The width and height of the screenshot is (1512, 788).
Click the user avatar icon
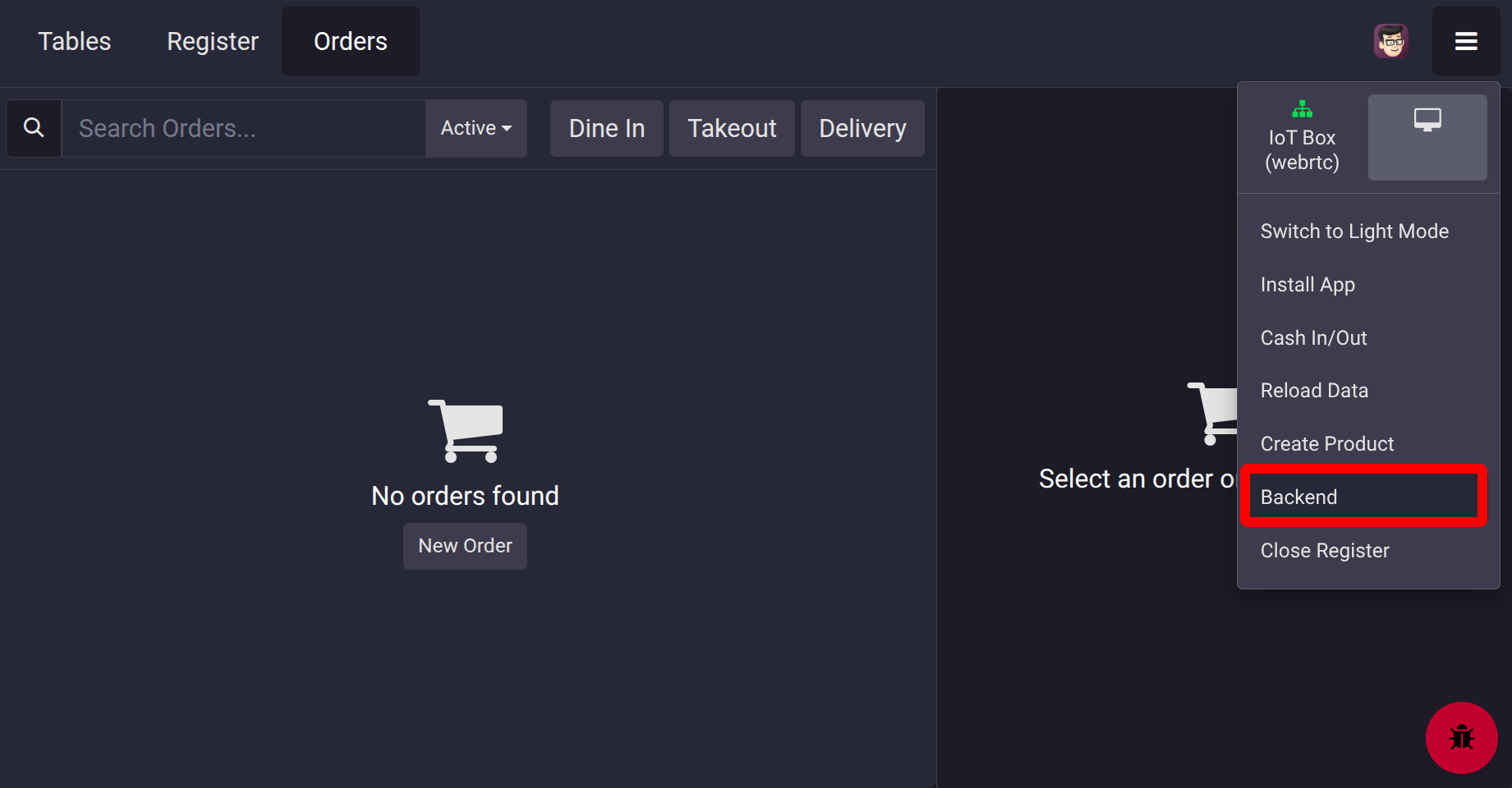(x=1390, y=41)
